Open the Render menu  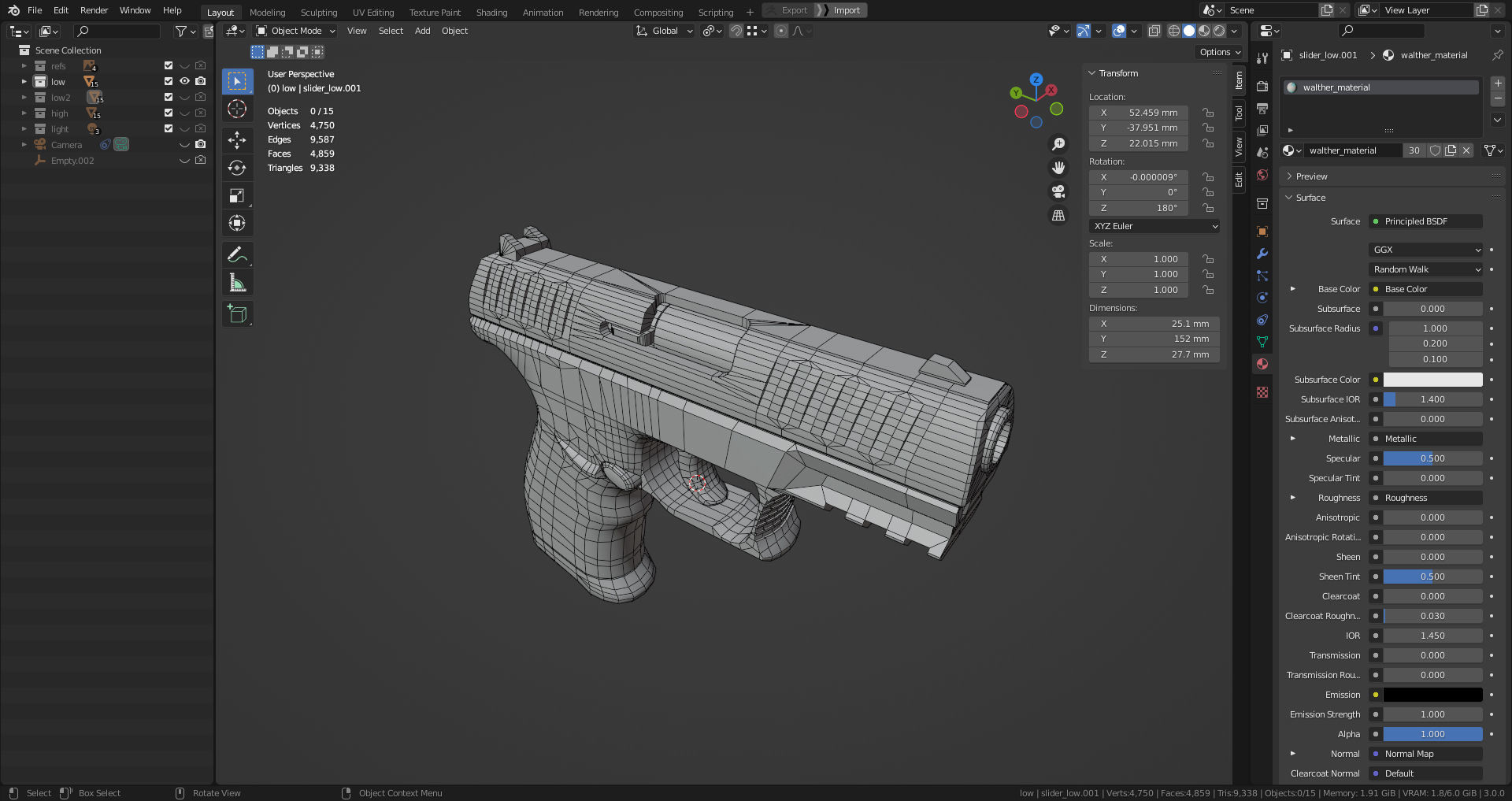[94, 10]
